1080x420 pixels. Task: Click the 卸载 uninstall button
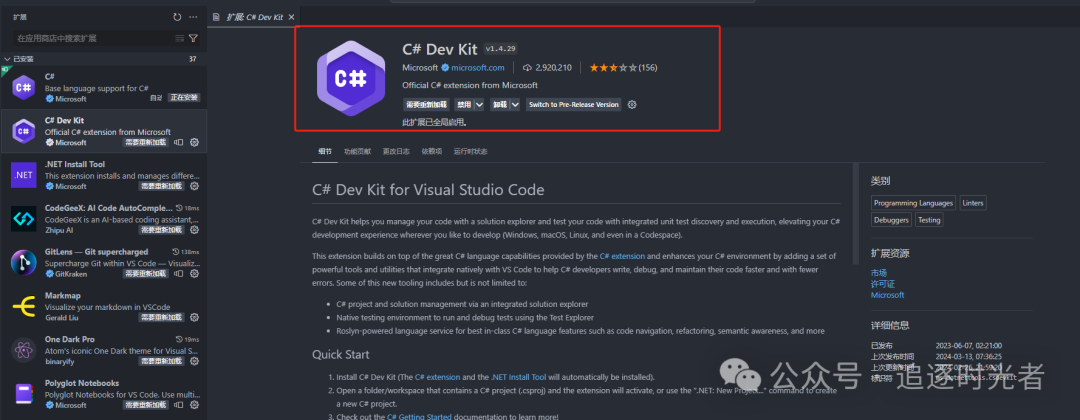499,105
